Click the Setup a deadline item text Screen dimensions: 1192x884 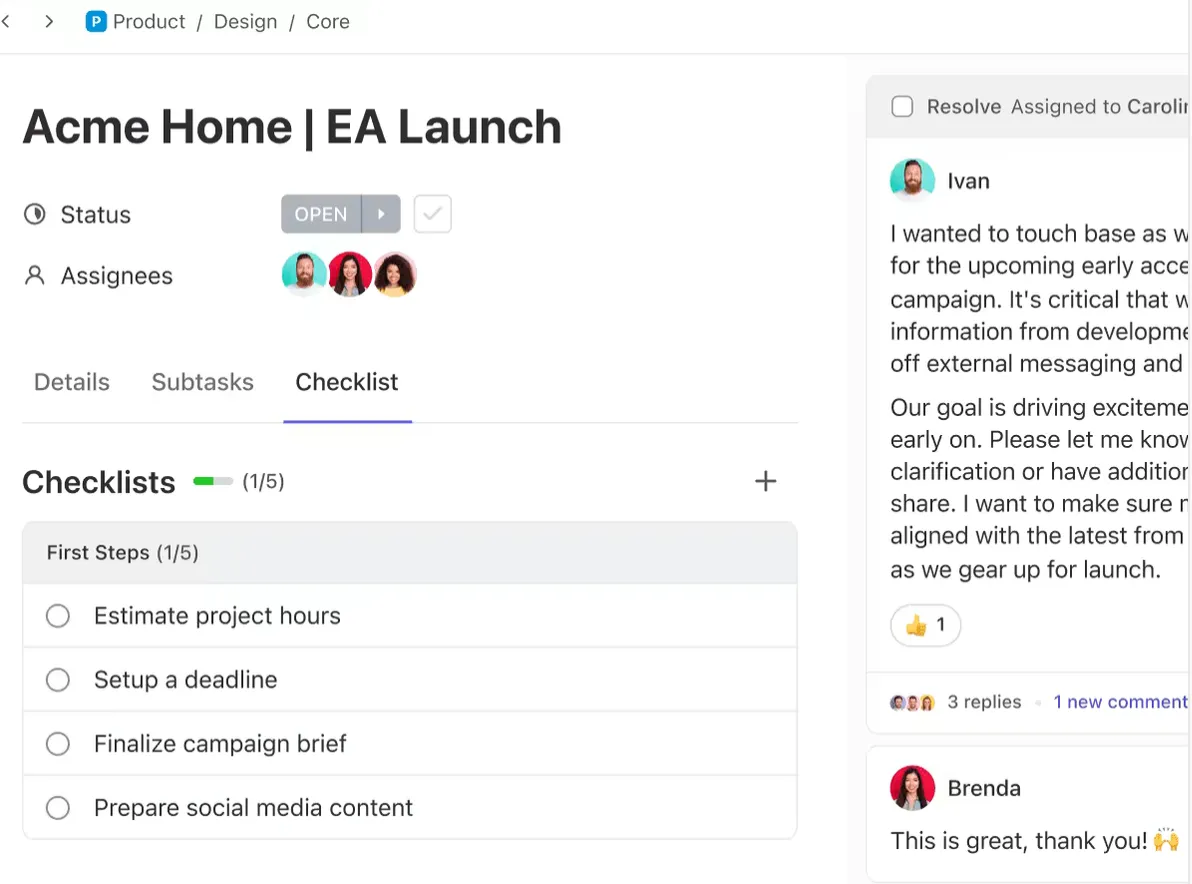pyautogui.click(x=185, y=680)
